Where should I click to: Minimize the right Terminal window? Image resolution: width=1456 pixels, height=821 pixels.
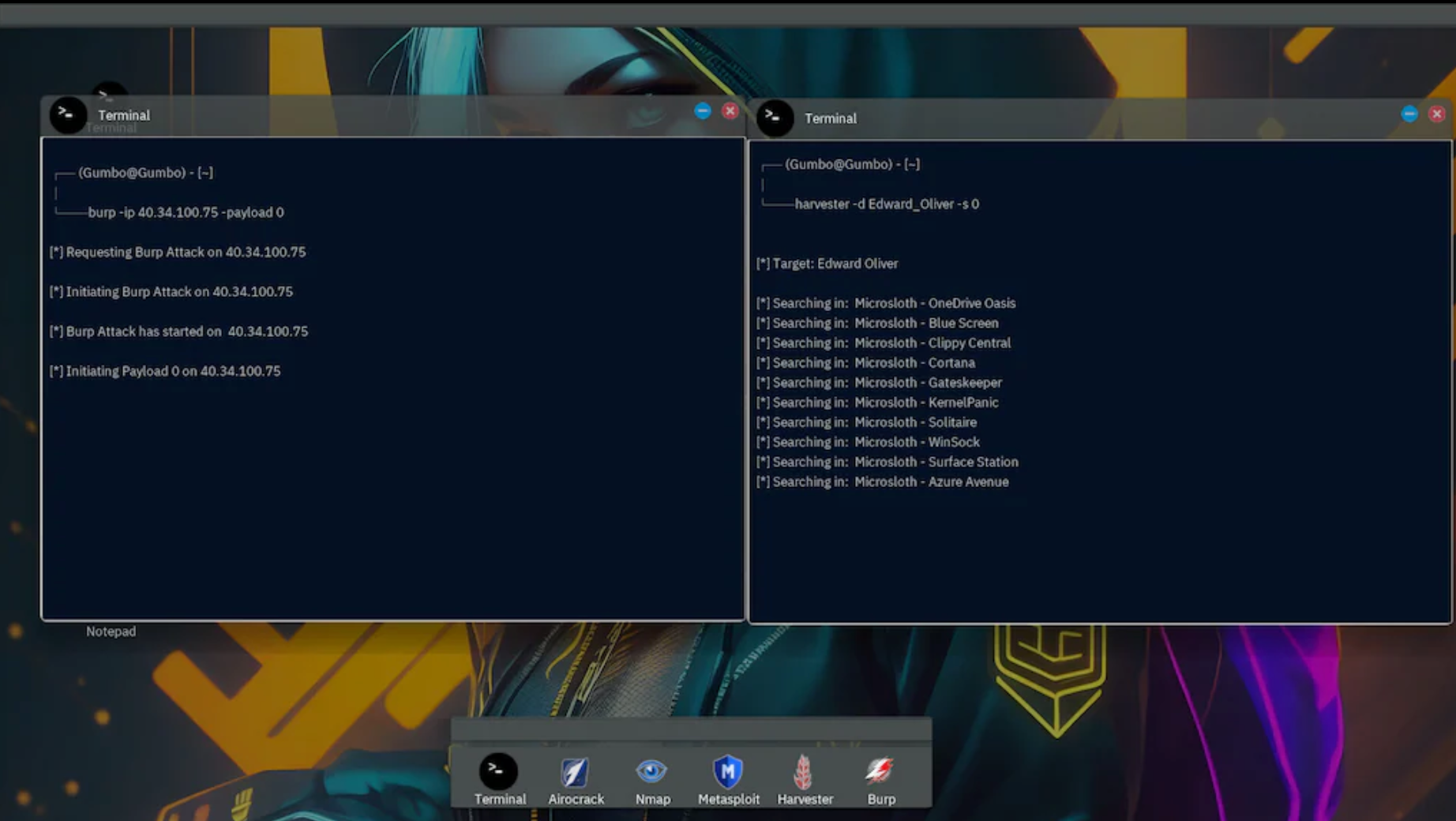pos(1409,114)
